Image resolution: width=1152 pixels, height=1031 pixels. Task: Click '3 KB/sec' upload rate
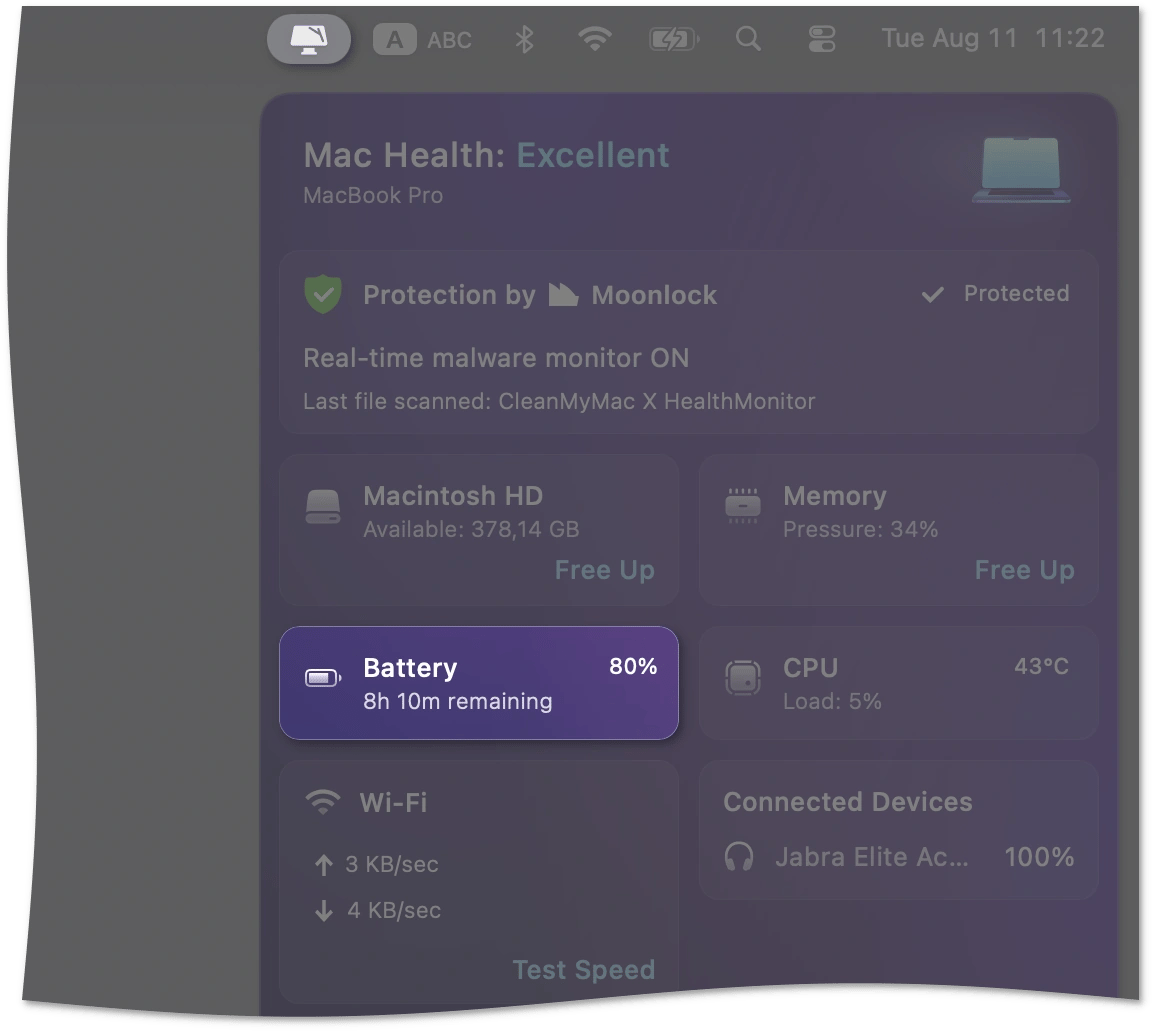(x=392, y=864)
